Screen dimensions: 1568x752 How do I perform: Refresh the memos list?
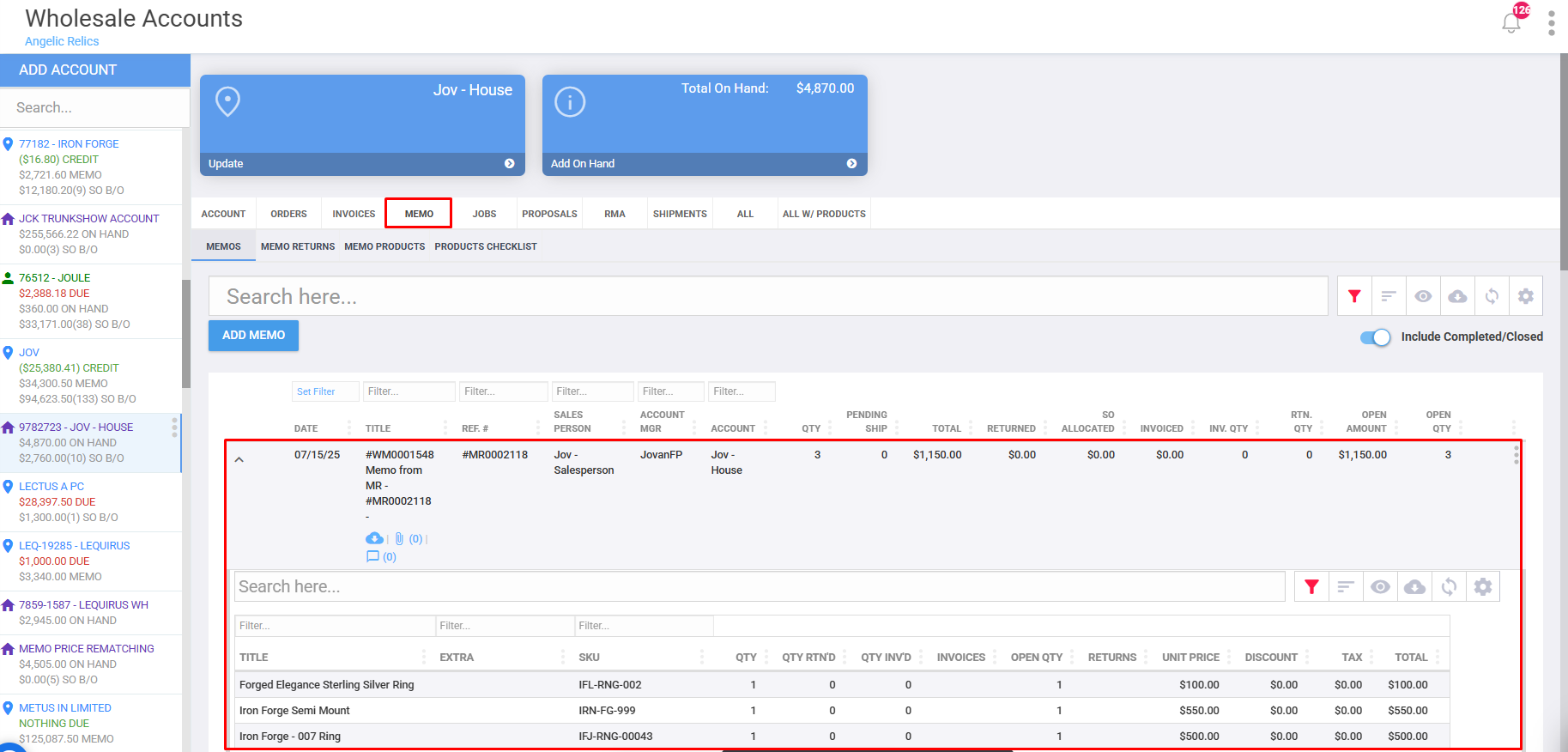point(1492,296)
